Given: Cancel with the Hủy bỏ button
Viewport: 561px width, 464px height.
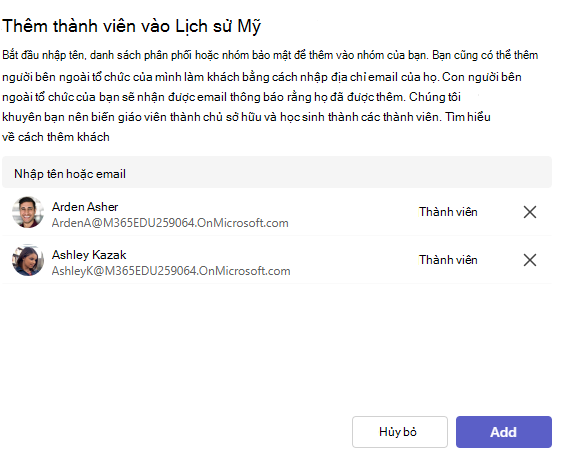Looking at the screenshot, I should [400, 432].
